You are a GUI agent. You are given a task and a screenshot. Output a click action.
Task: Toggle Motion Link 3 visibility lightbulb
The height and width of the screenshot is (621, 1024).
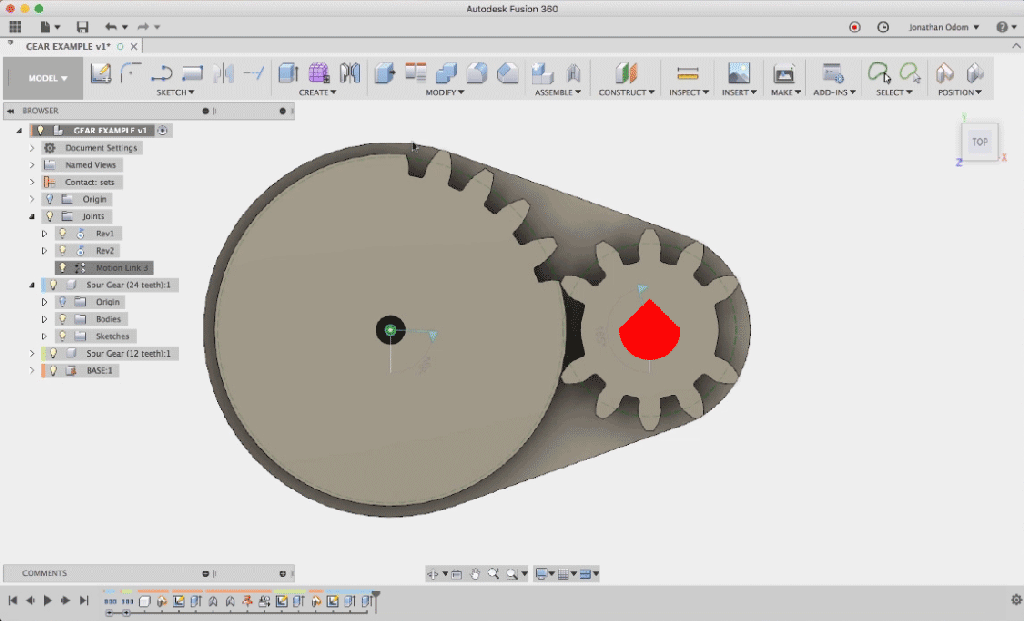(x=62, y=268)
